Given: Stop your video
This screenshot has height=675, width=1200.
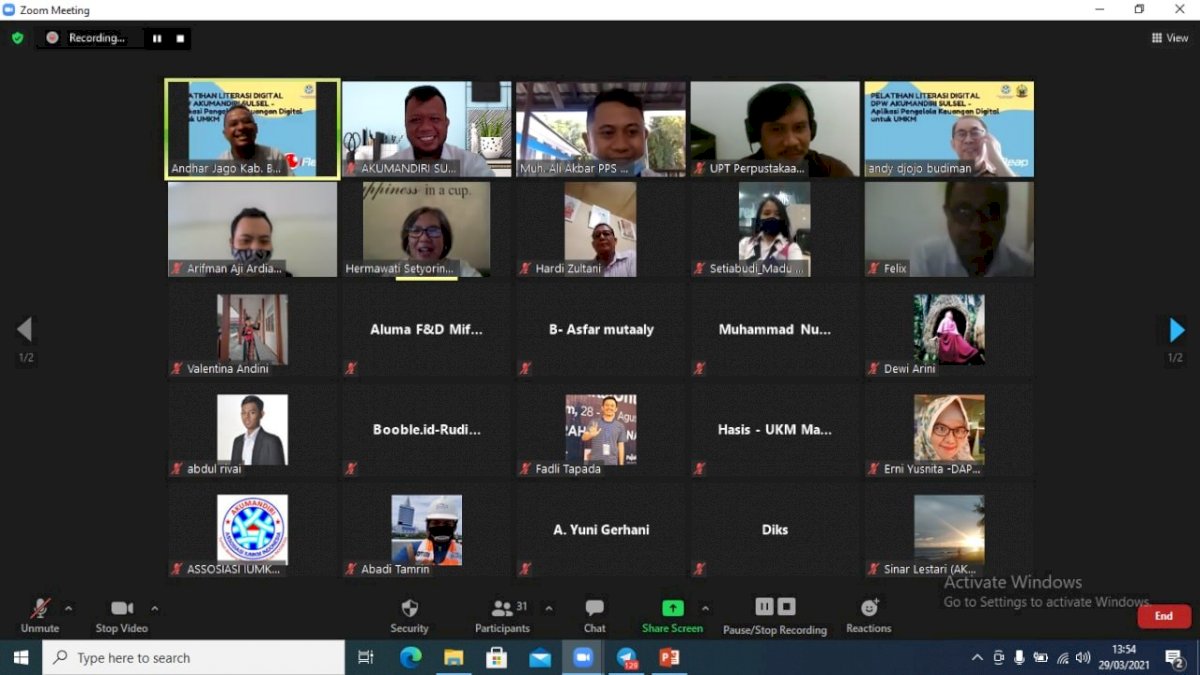Looking at the screenshot, I should 121,615.
